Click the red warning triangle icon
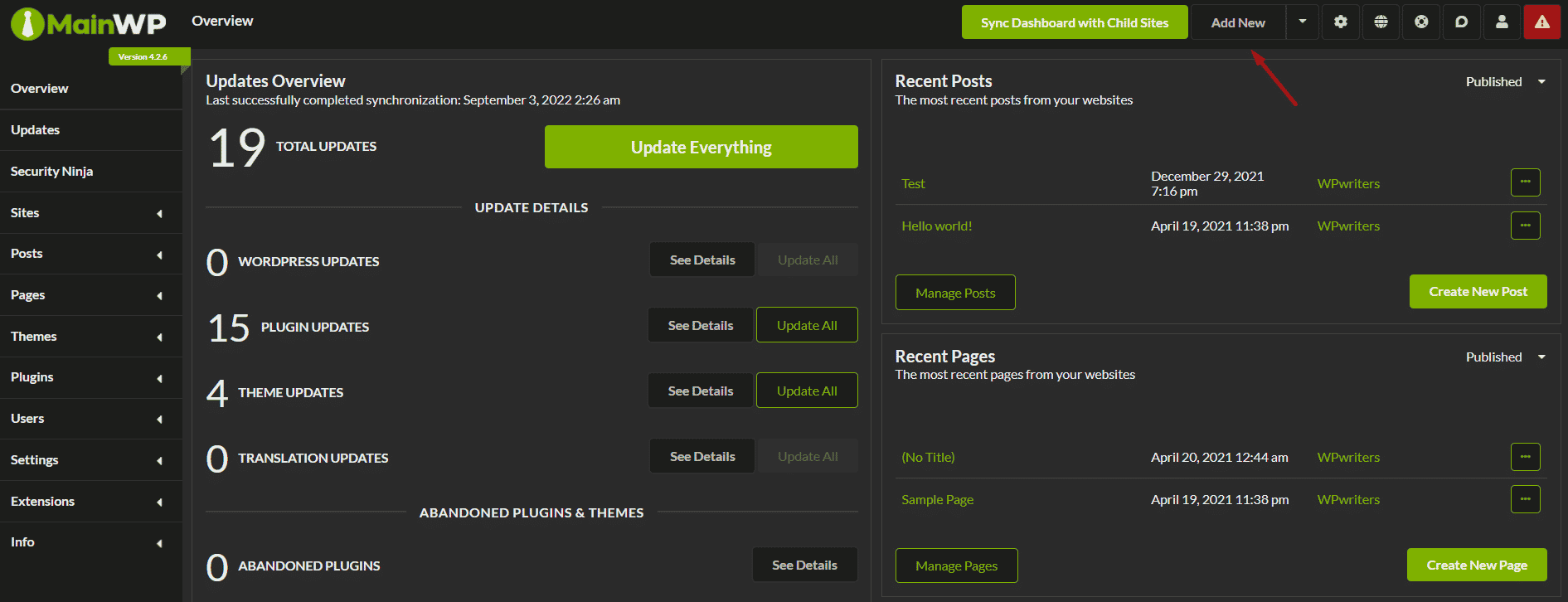 (1542, 22)
